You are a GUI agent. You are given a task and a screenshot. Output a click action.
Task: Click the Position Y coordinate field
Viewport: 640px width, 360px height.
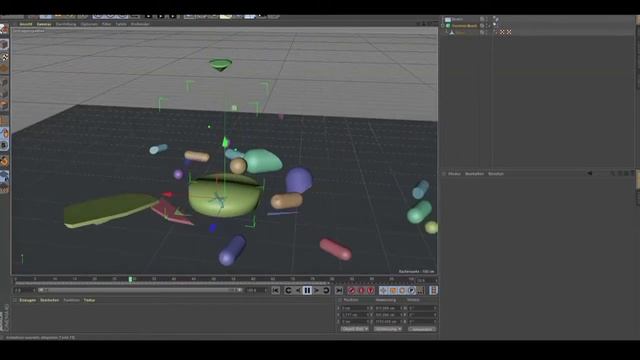354,315
